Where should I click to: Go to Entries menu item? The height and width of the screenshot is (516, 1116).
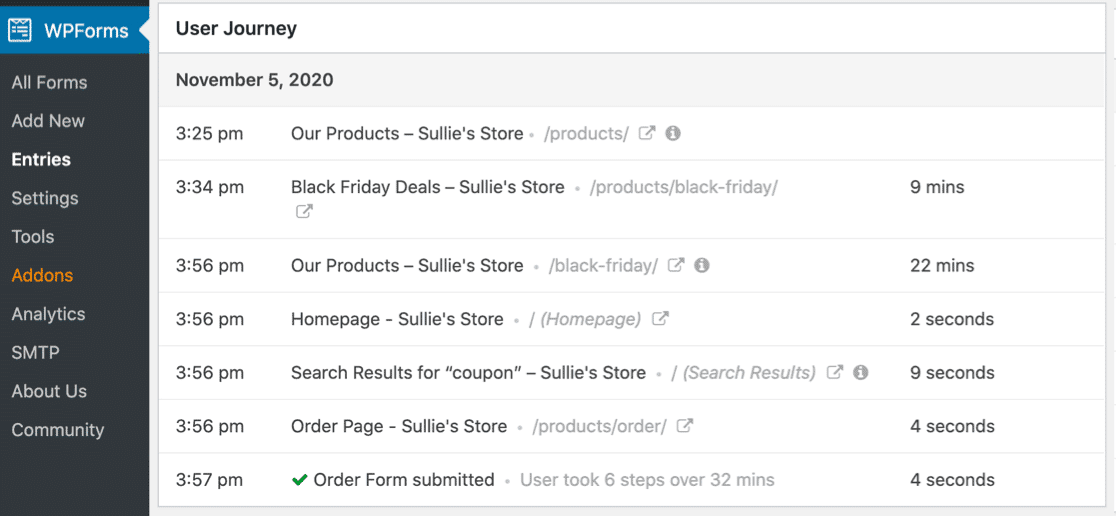click(41, 160)
